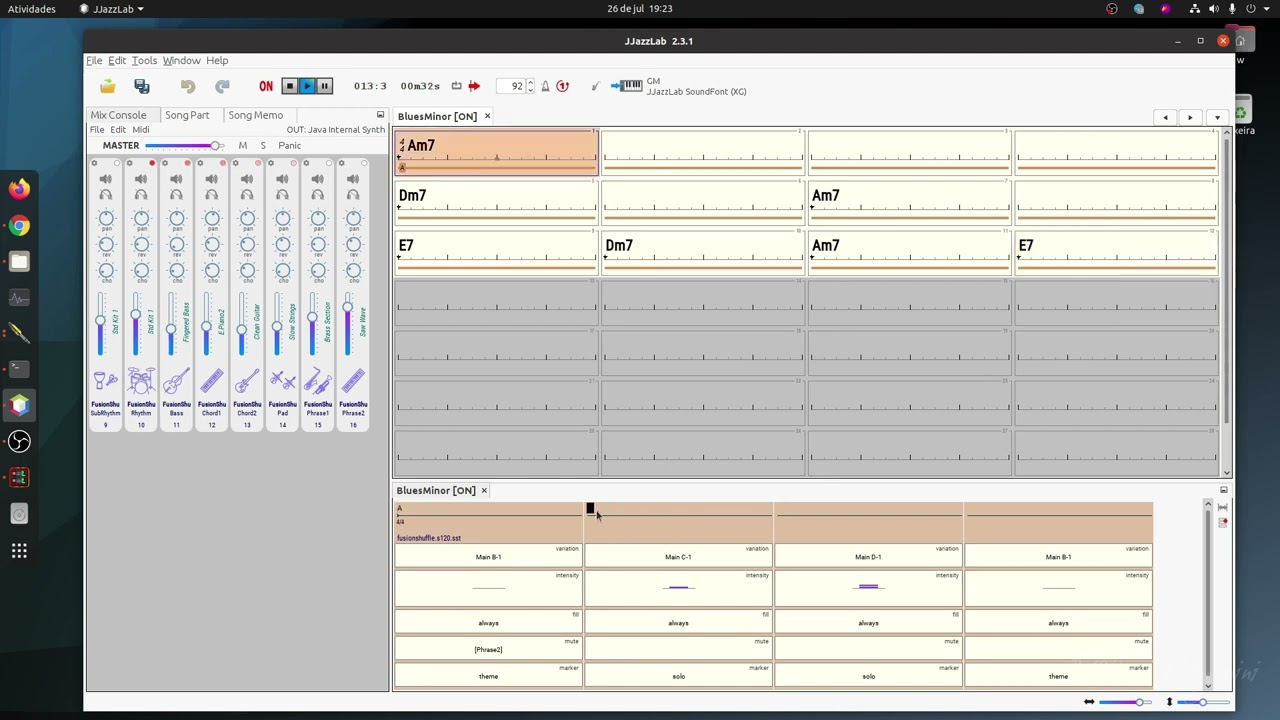The width and height of the screenshot is (1280, 720).
Task: Toggle the red playback auto-scroll arrow
Action: tap(474, 86)
